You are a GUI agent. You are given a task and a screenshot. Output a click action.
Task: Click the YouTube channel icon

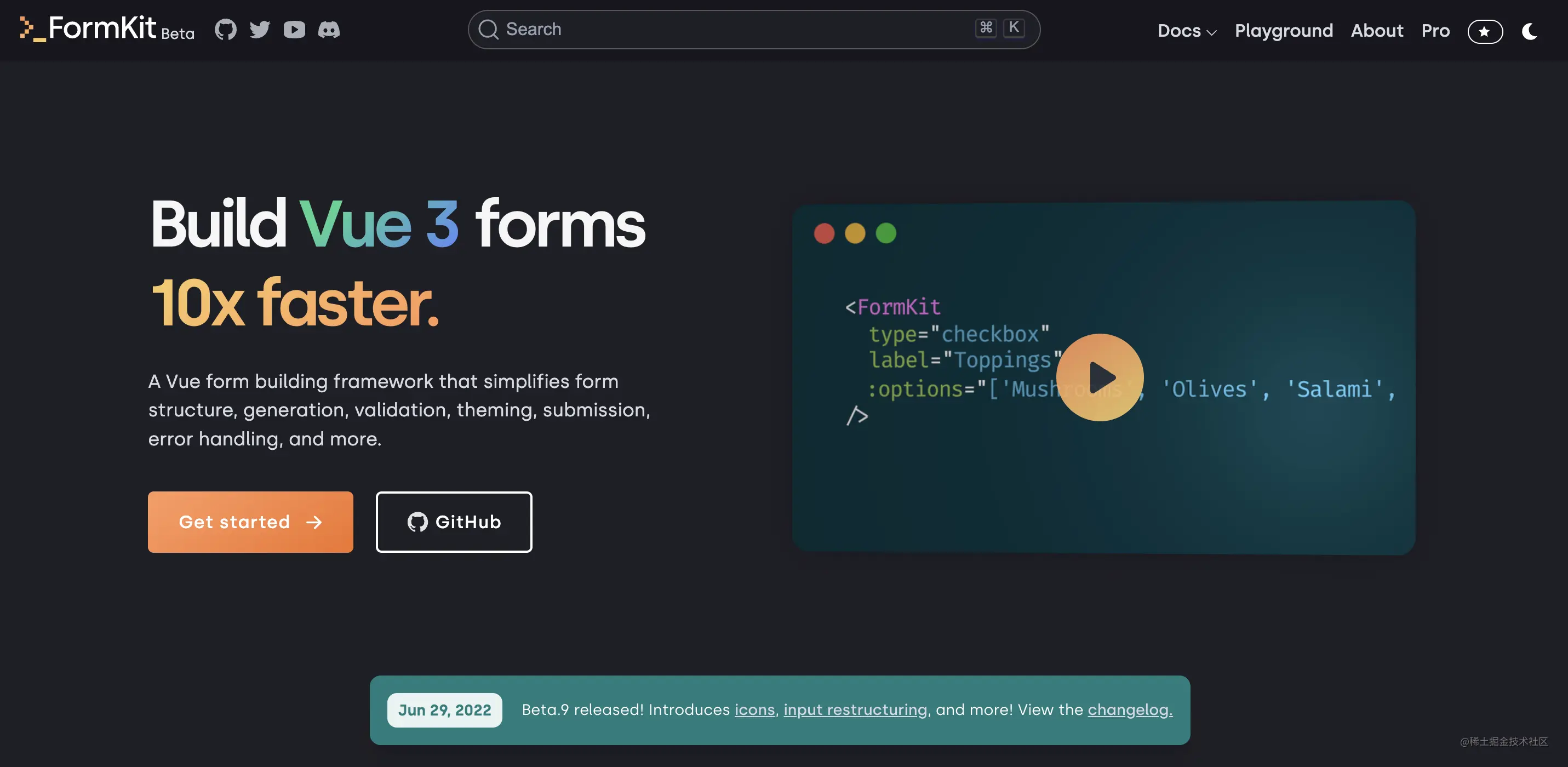click(x=294, y=30)
